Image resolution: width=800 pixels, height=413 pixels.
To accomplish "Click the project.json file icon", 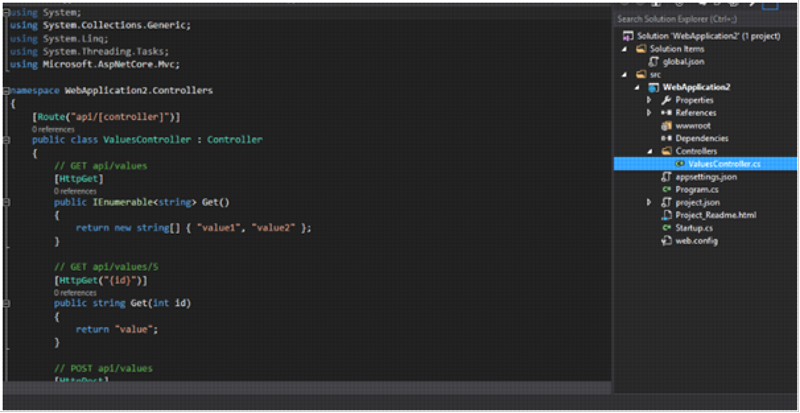I will (x=666, y=202).
